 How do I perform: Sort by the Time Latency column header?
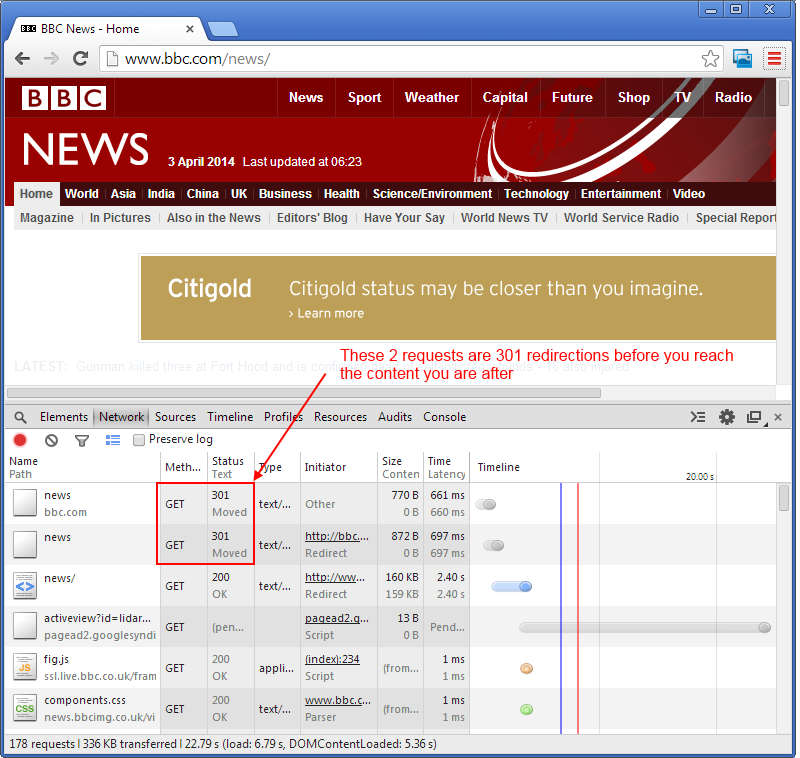(x=446, y=467)
